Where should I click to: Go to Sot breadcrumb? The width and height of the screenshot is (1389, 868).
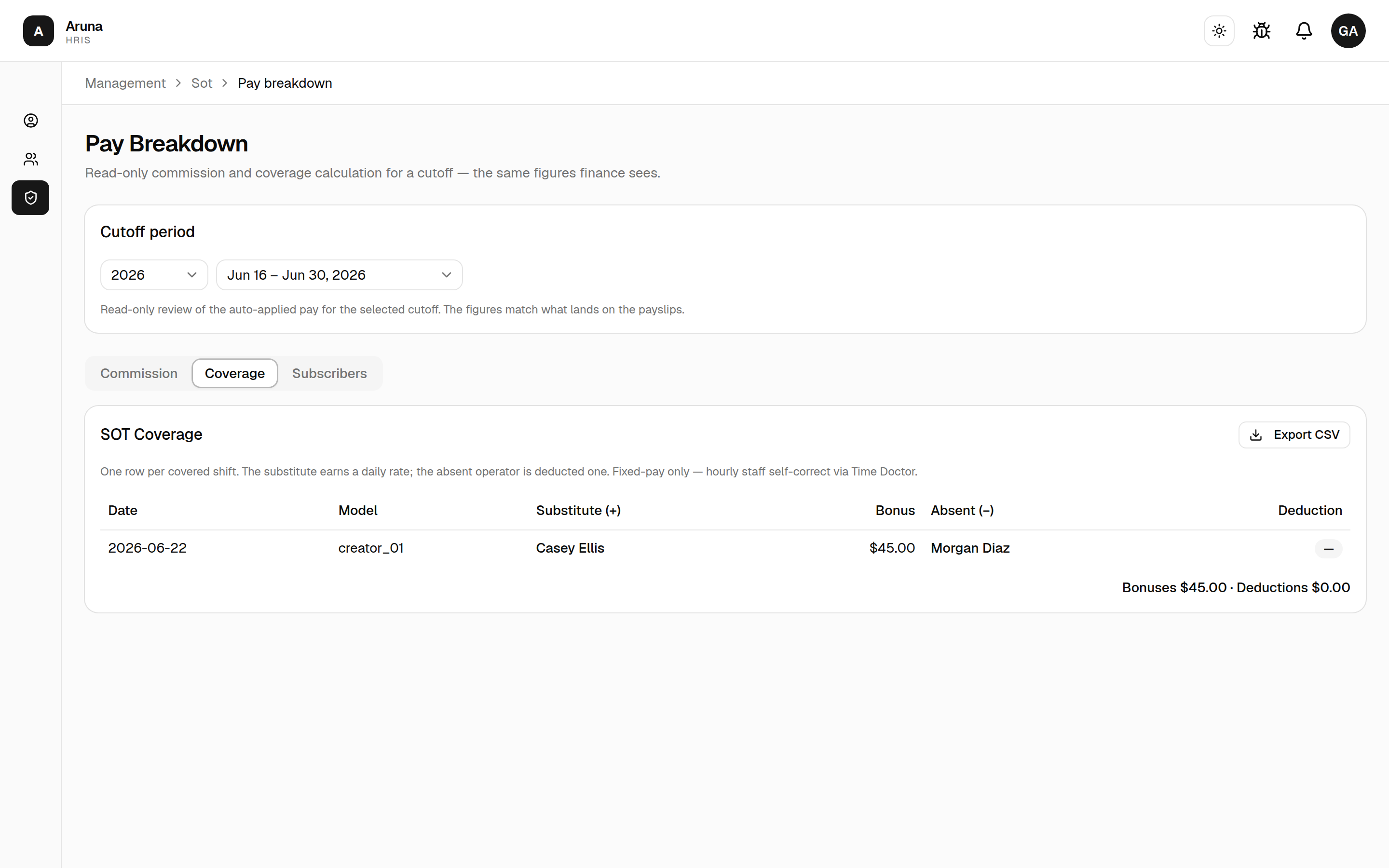click(x=202, y=83)
